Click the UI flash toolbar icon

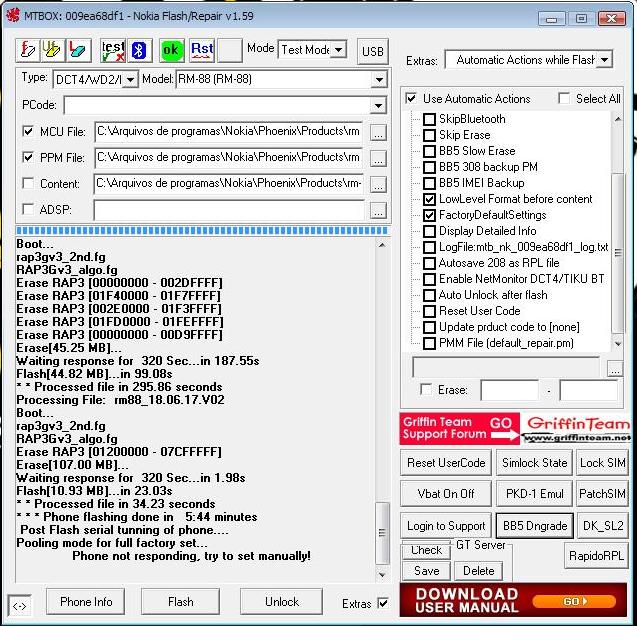[52, 50]
